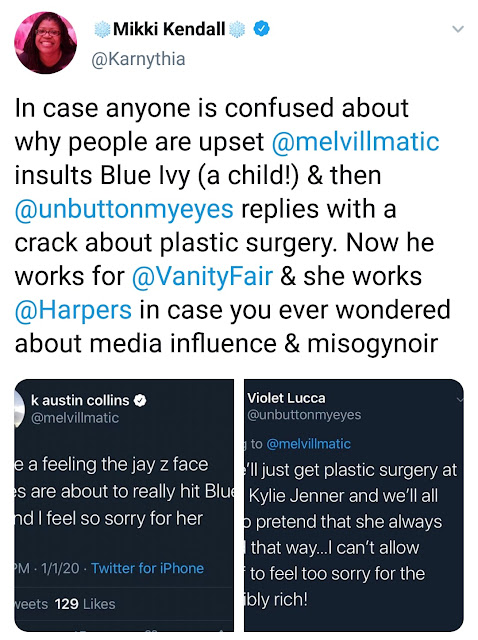This screenshot has height=640, width=478.
Task: Open the display name Mikki Kendall
Action: tap(169, 29)
